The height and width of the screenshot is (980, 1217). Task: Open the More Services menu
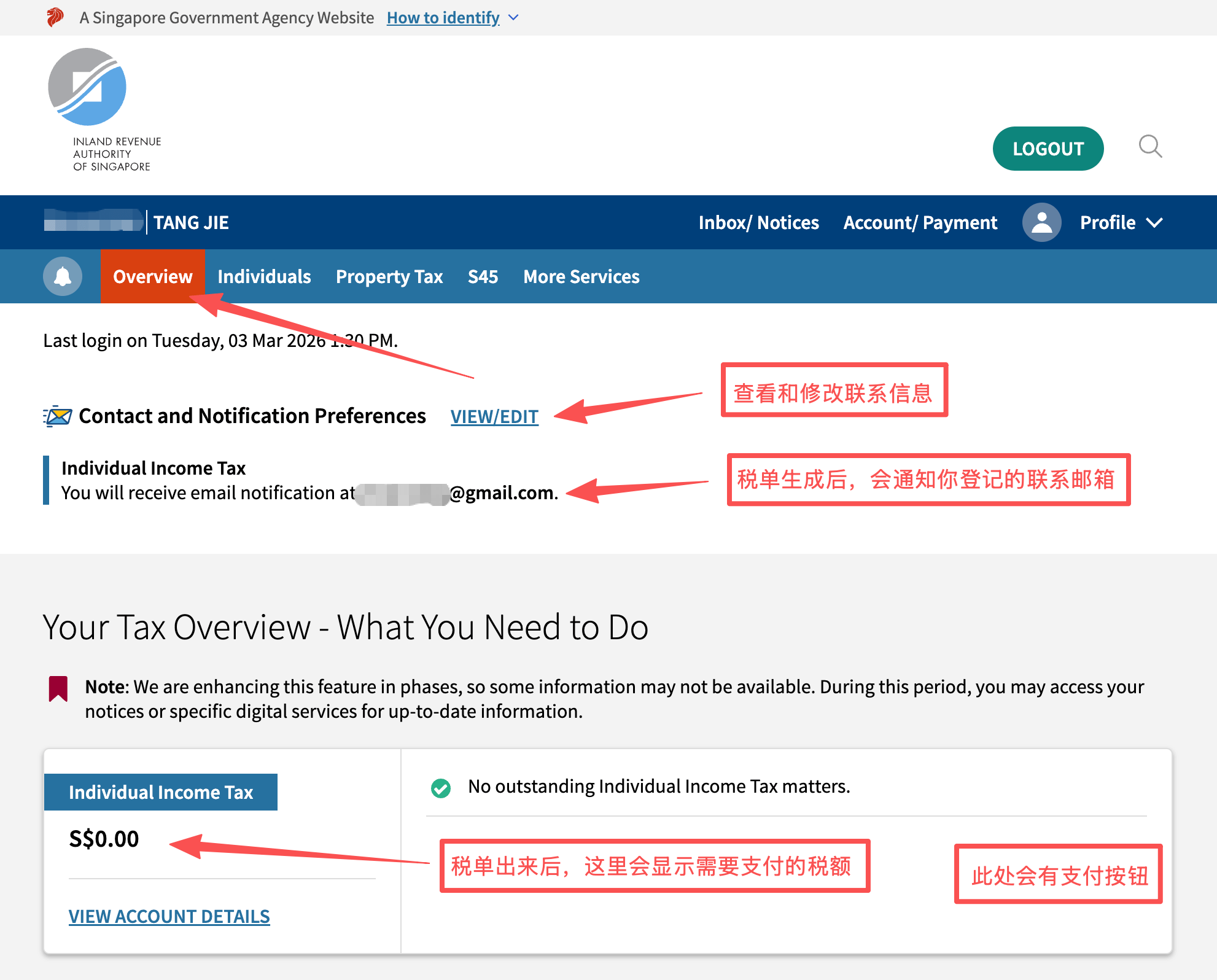tap(581, 277)
